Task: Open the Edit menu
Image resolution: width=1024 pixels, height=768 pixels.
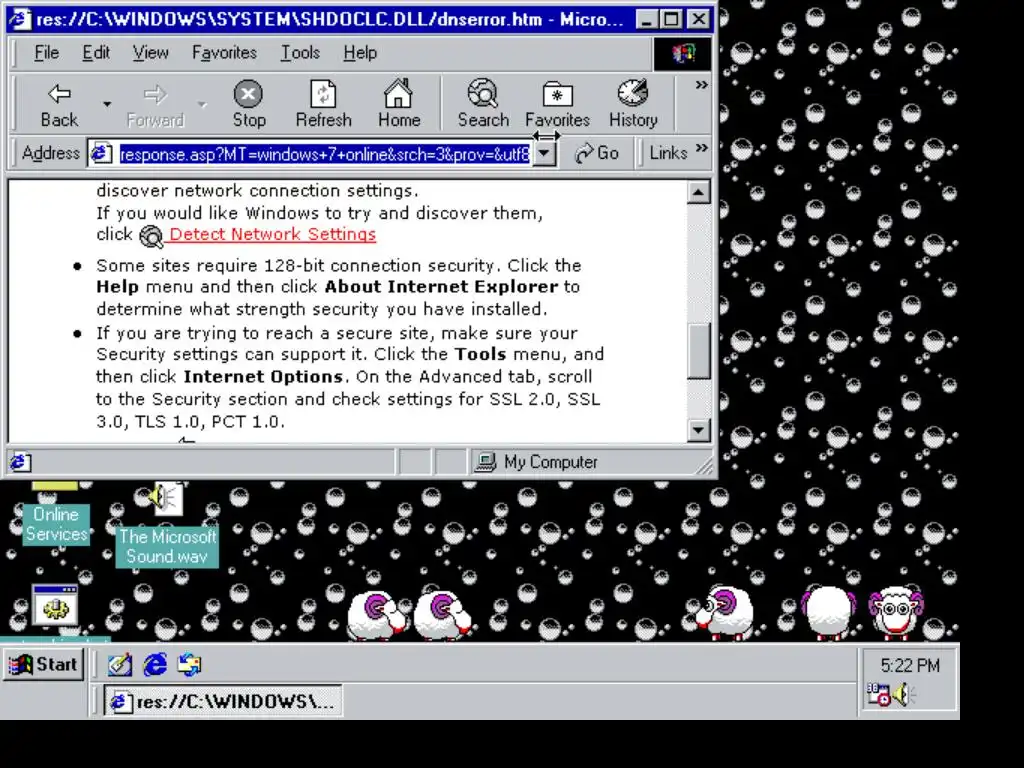Action: coord(95,53)
